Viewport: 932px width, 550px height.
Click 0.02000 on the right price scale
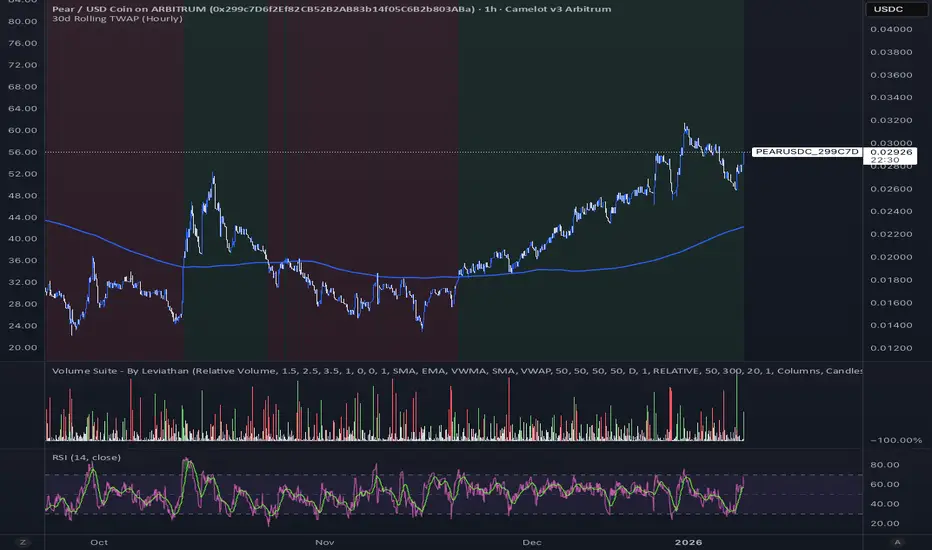pyautogui.click(x=891, y=257)
